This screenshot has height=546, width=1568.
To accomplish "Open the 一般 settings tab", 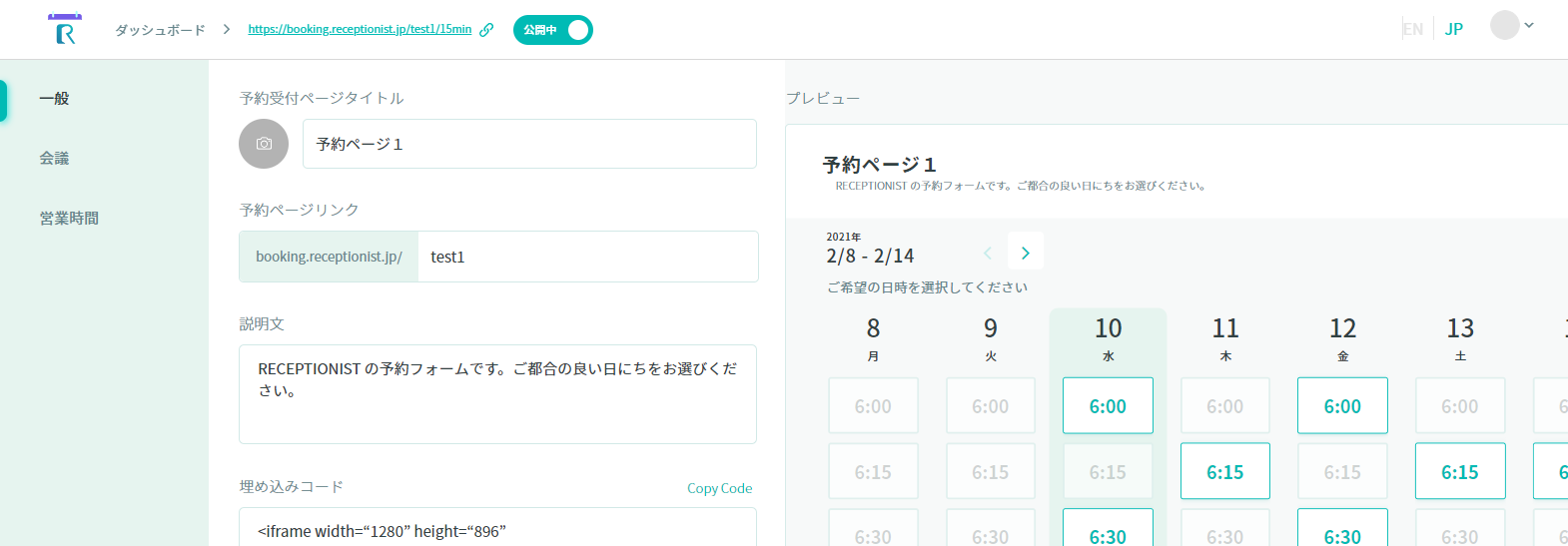I will pyautogui.click(x=55, y=99).
